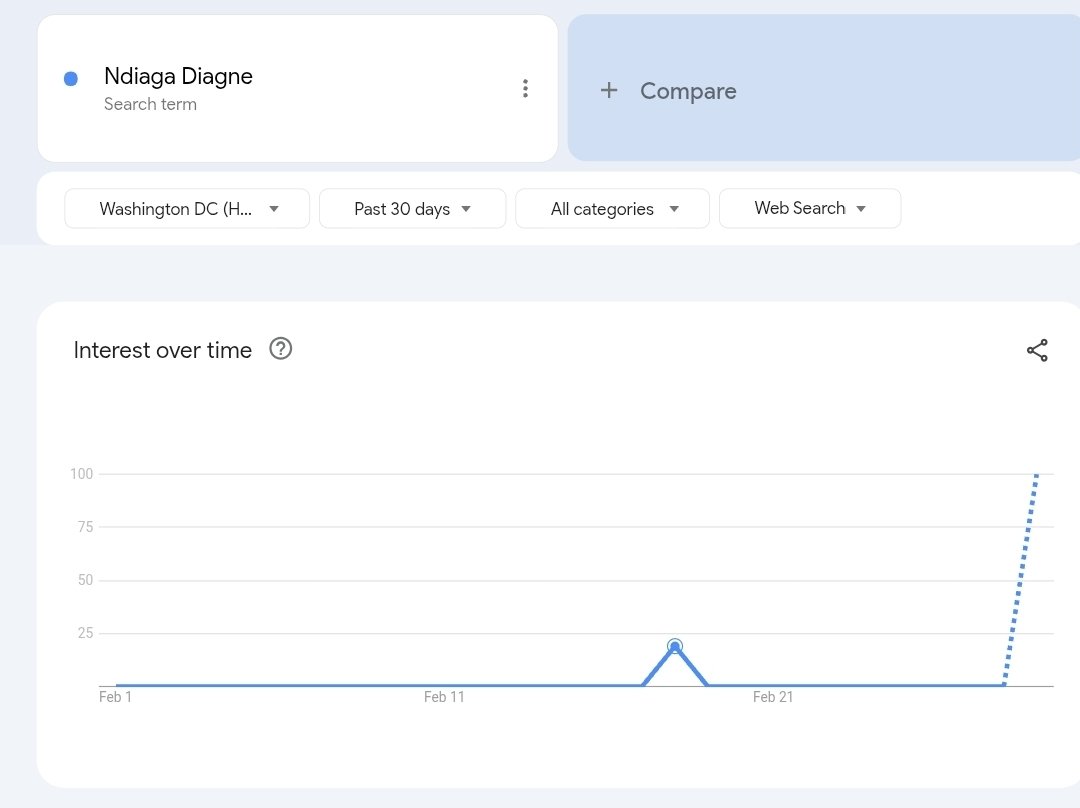Click the help icon next to Interest over time
The height and width of the screenshot is (808, 1080).
tap(280, 349)
